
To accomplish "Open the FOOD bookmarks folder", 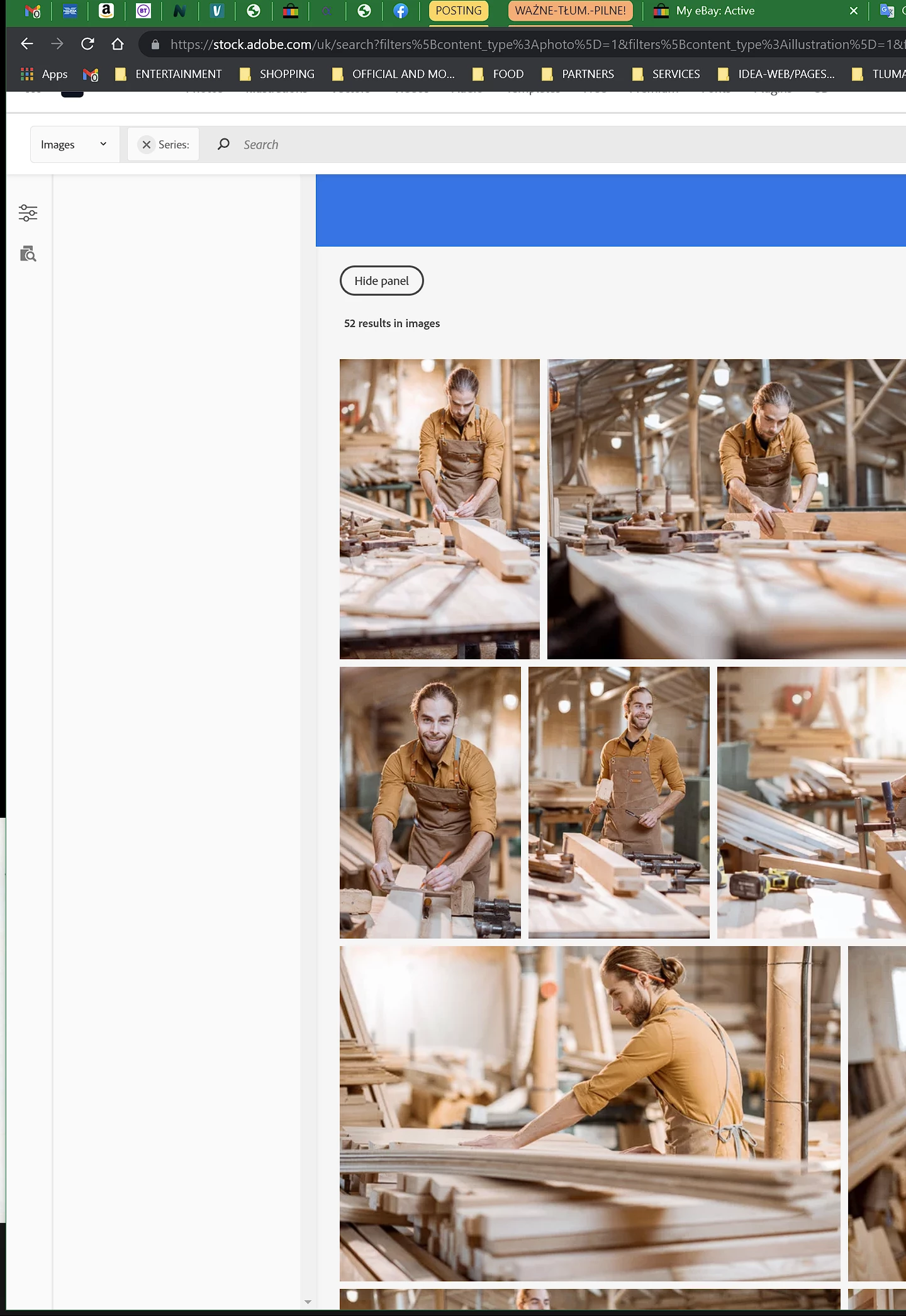I will 498,74.
